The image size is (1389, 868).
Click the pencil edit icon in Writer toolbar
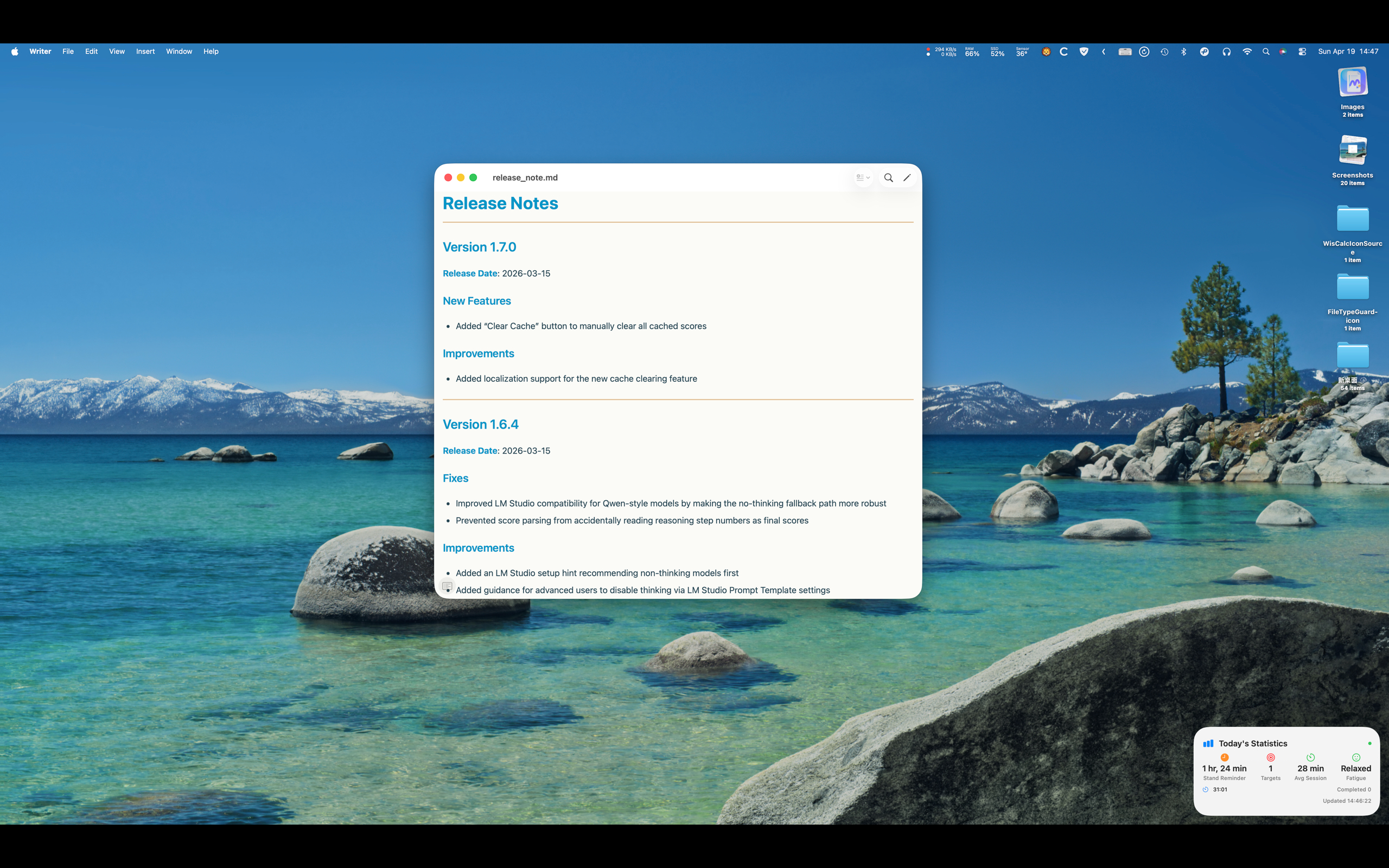[907, 178]
